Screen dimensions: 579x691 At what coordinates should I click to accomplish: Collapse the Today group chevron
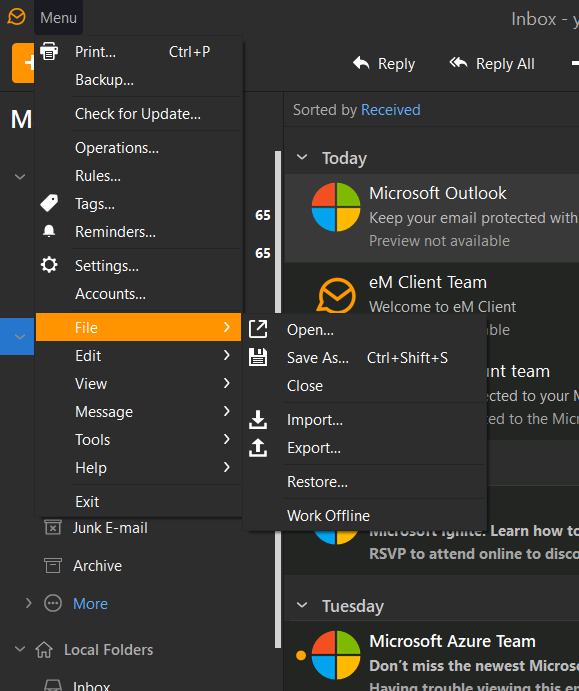(x=302, y=157)
